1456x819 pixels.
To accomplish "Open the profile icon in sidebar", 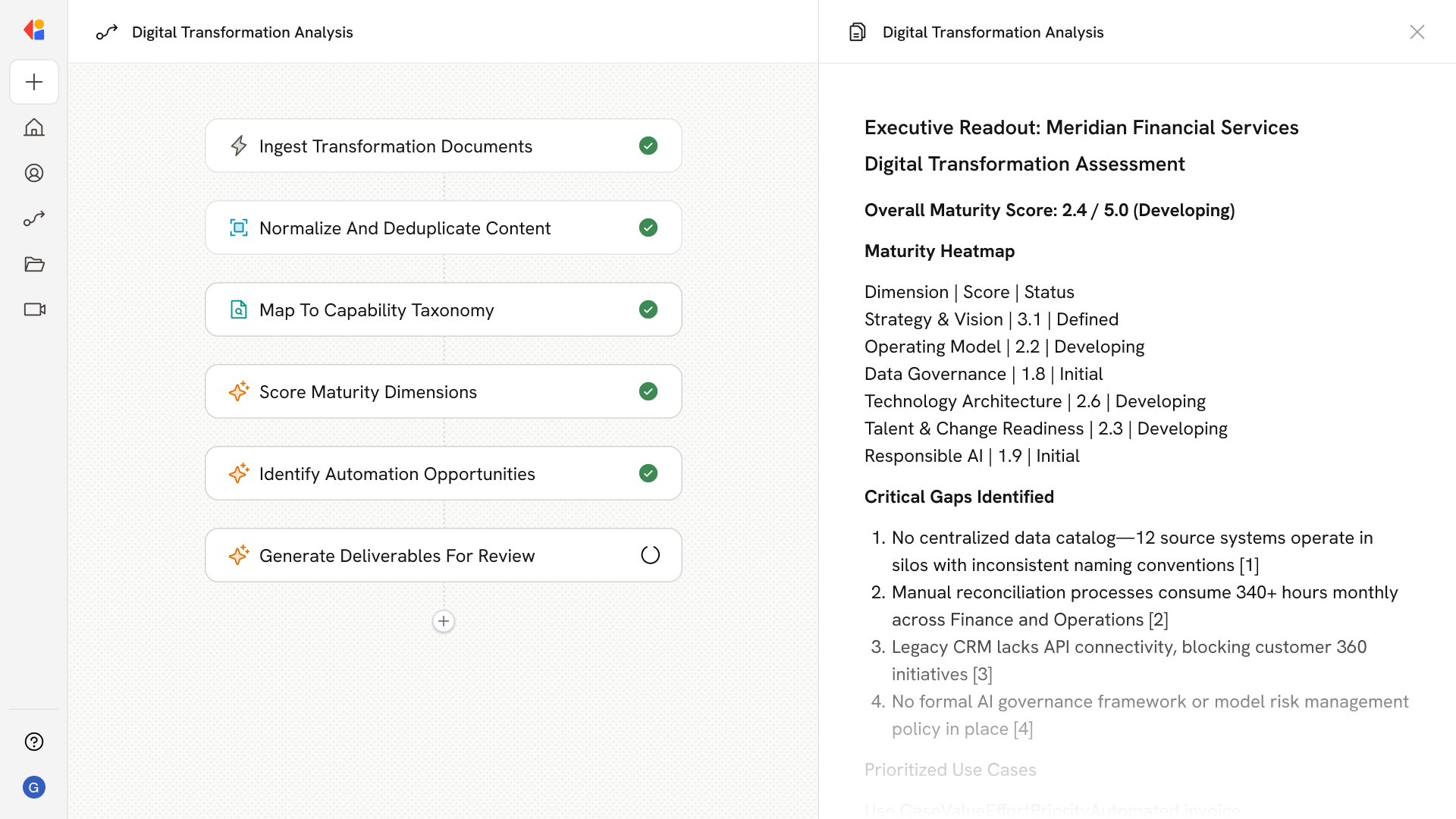I will pyautogui.click(x=34, y=173).
